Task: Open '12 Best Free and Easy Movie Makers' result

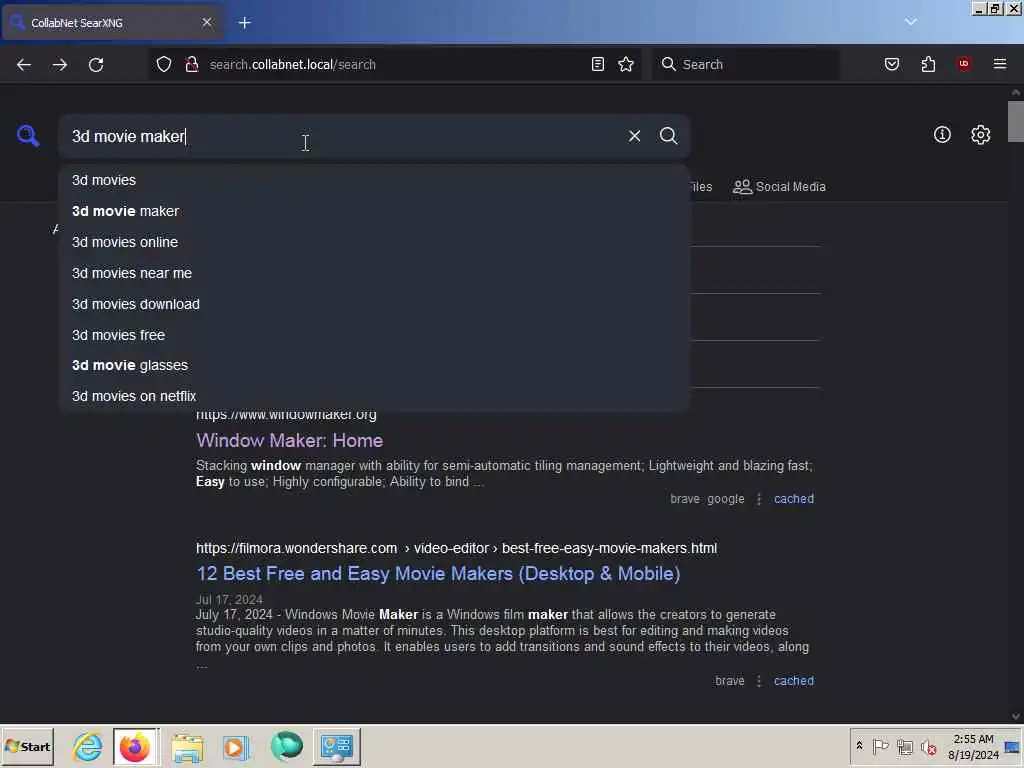Action: pyautogui.click(x=438, y=573)
